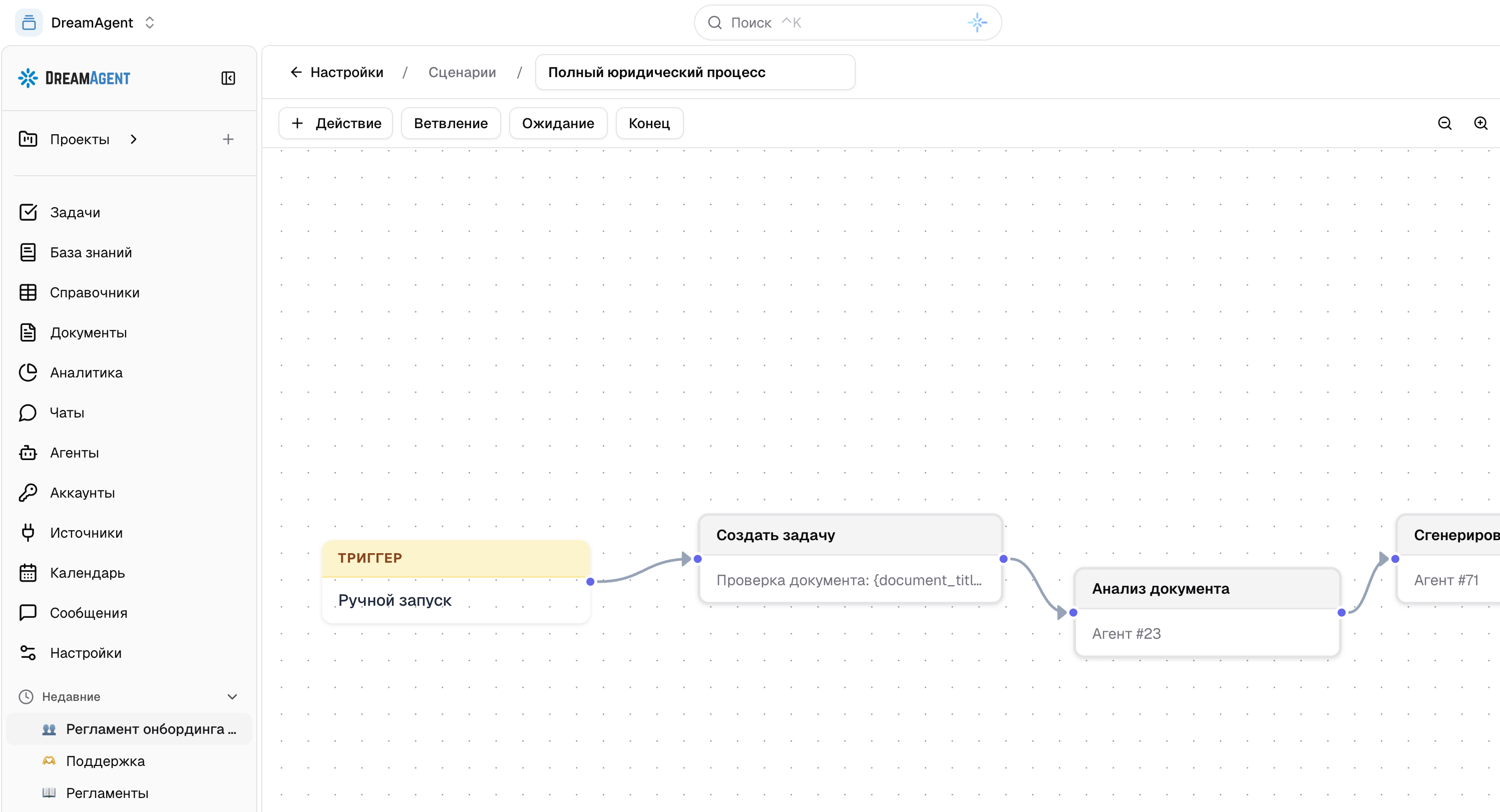Open the Сценарии breadcrumb
Image resolution: width=1500 pixels, height=812 pixels.
tap(462, 72)
